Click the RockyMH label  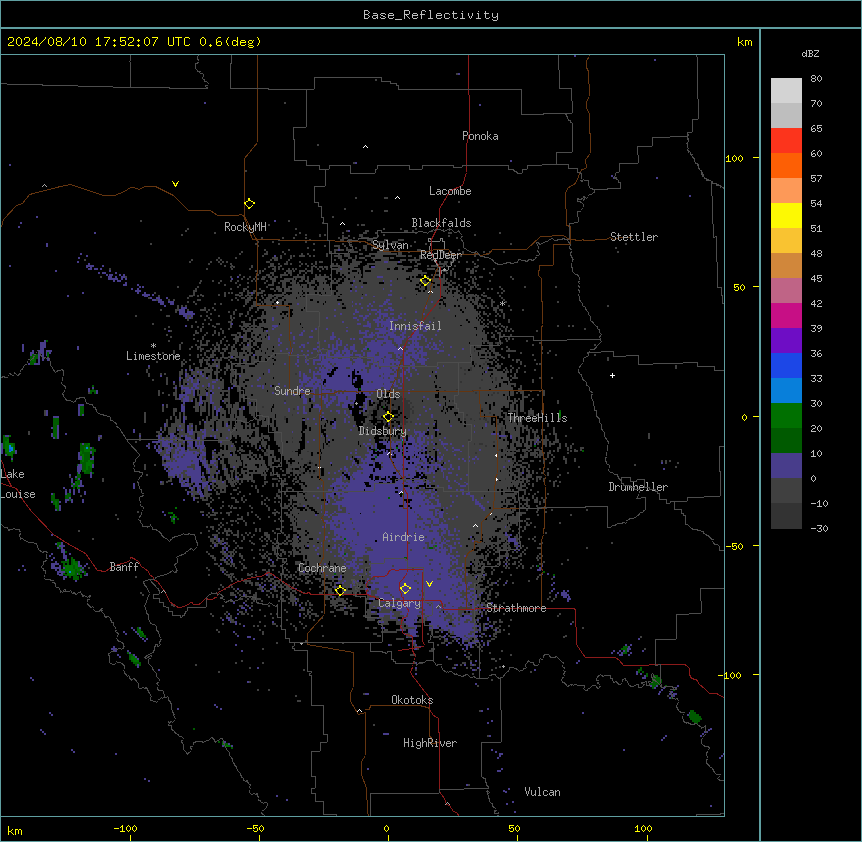point(245,227)
